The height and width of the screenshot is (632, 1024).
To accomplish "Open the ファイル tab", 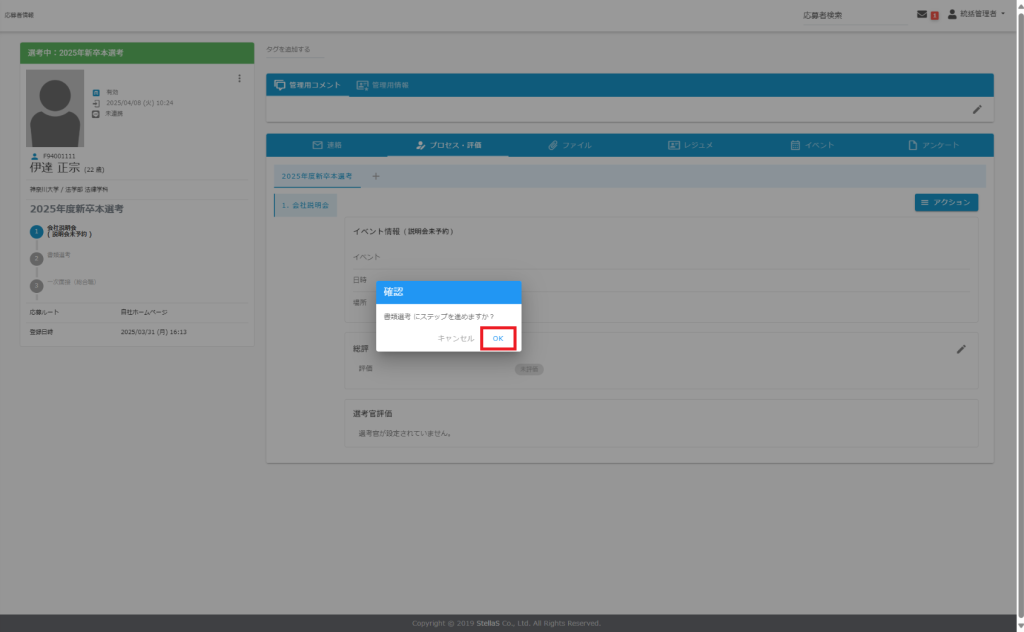I will [x=569, y=145].
